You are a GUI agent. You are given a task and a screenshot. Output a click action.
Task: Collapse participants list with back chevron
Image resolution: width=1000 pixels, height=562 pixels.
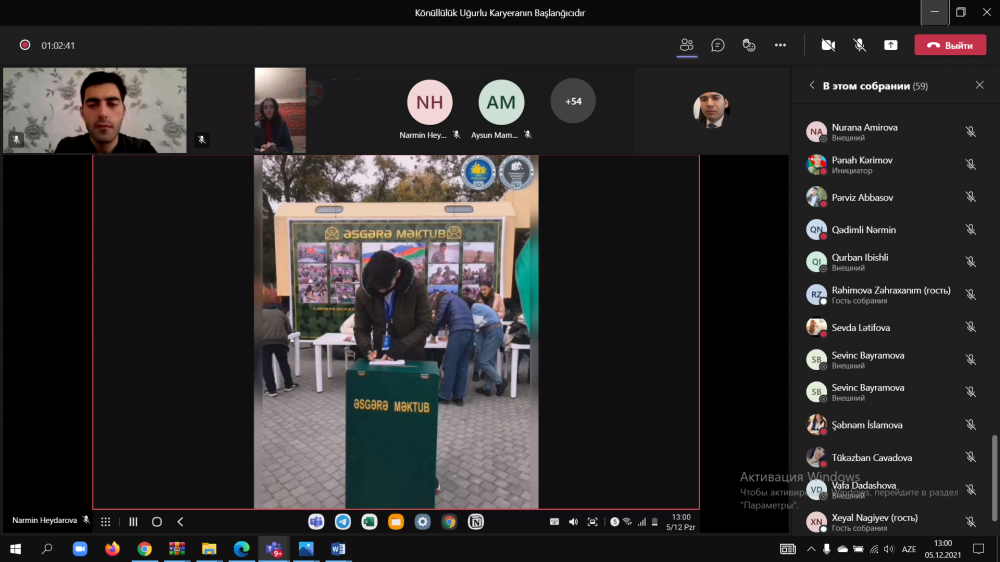point(812,85)
